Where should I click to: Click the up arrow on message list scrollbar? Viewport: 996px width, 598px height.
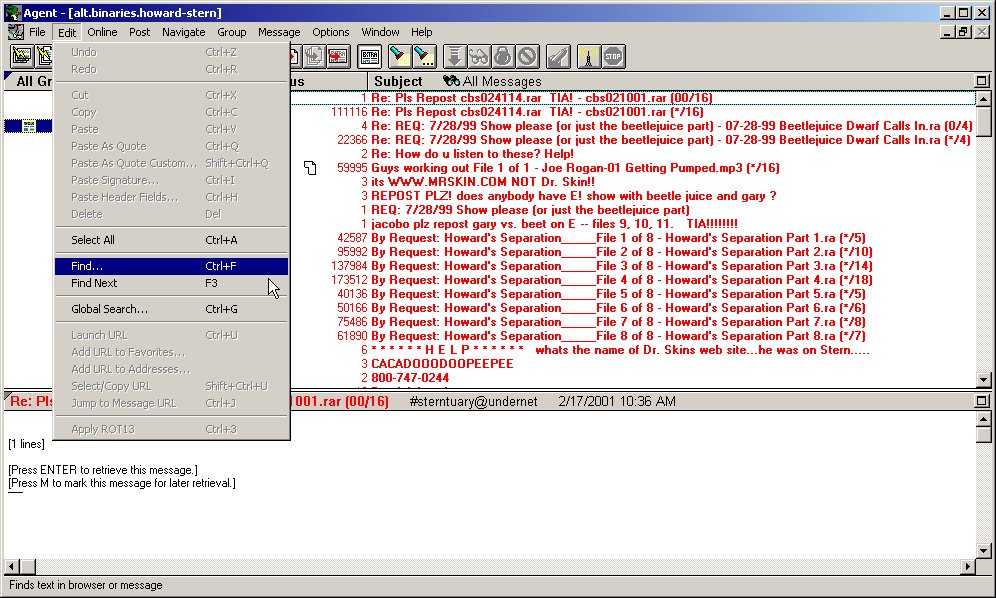[x=983, y=98]
